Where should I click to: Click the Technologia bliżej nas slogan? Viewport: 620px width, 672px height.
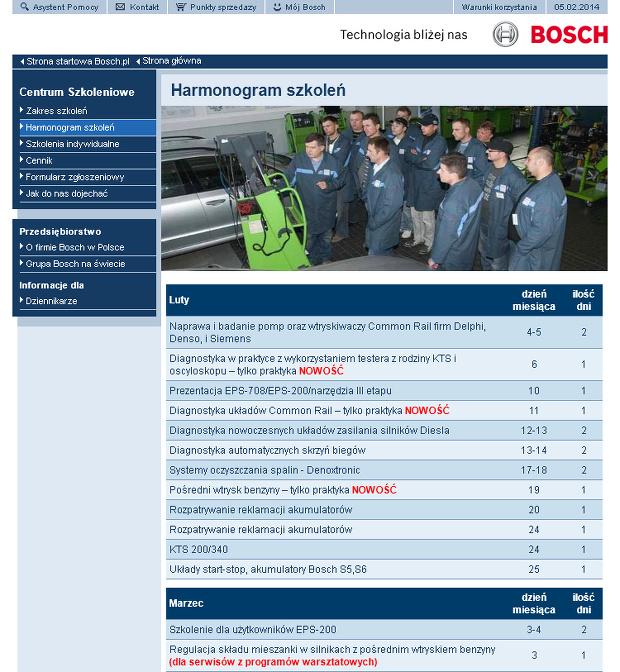pyautogui.click(x=404, y=35)
